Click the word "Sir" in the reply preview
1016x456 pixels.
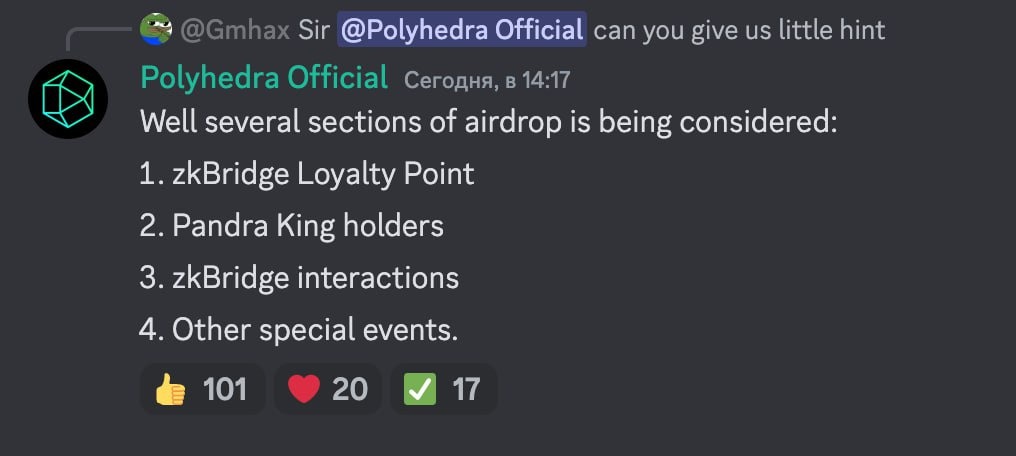coord(314,30)
